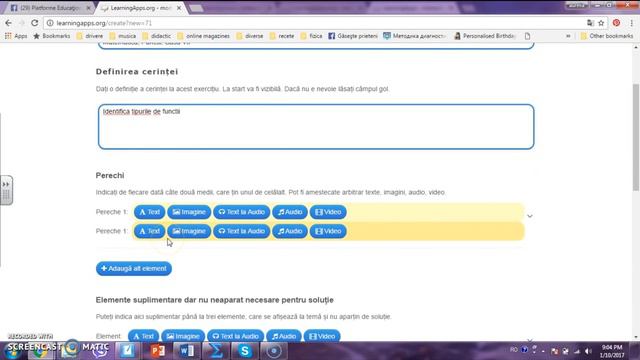Screen dimensions: 640x360
Task: Choose Text la Audio in the Element row
Action: coord(236,336)
